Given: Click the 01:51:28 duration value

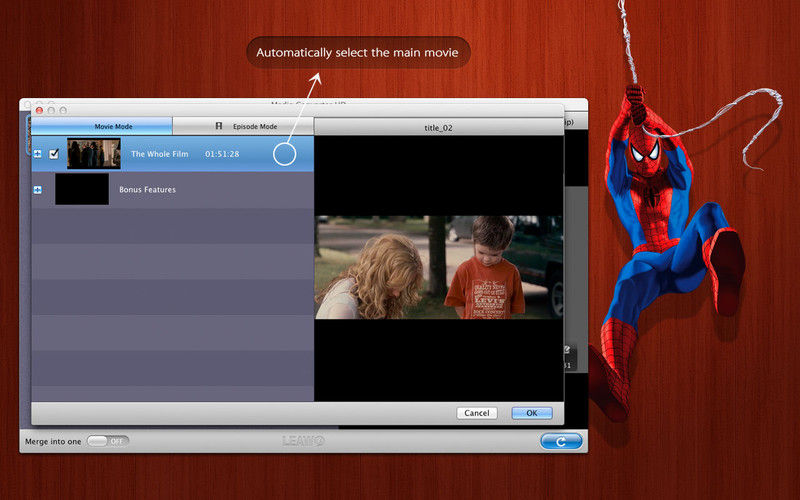Looking at the screenshot, I should click(222, 154).
